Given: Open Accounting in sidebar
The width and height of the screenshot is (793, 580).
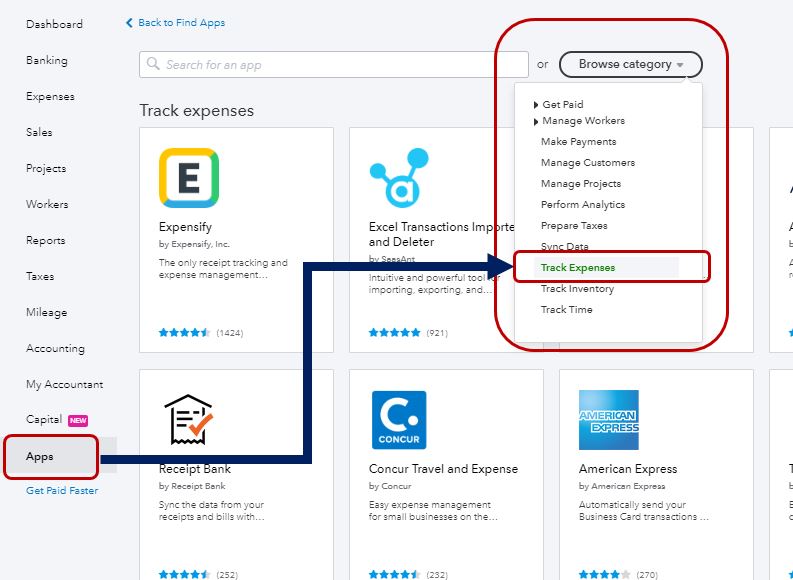Looking at the screenshot, I should pyautogui.click(x=55, y=348).
